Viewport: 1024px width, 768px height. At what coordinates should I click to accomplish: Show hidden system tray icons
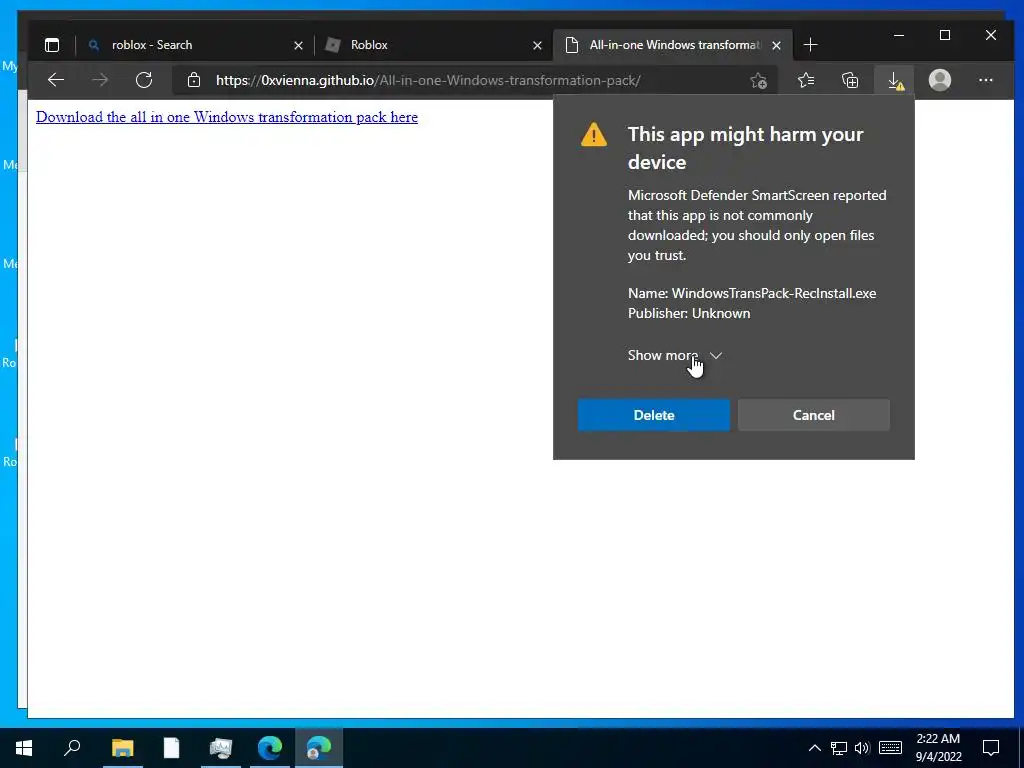(x=814, y=748)
